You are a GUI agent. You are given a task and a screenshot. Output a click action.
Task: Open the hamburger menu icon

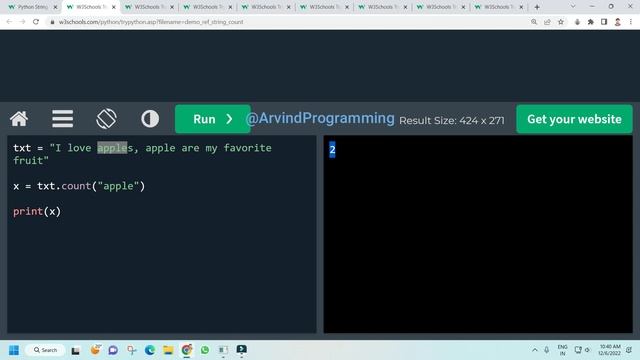click(62, 119)
